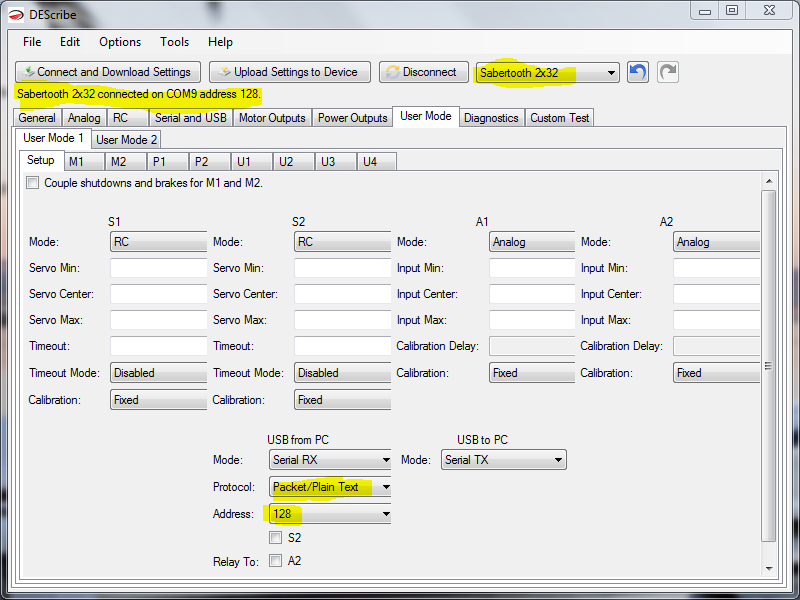Click the A2 Input Max field
Image resolution: width=800 pixels, height=600 pixels.
[x=716, y=320]
